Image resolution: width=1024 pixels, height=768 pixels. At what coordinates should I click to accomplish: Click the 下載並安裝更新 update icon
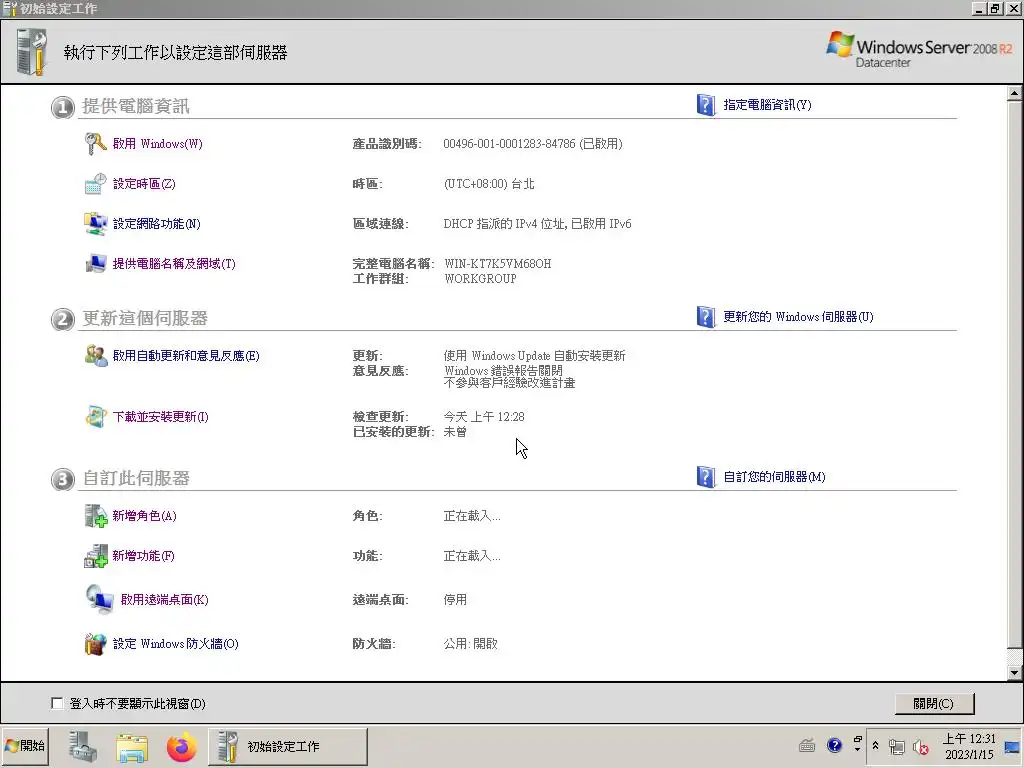point(95,417)
